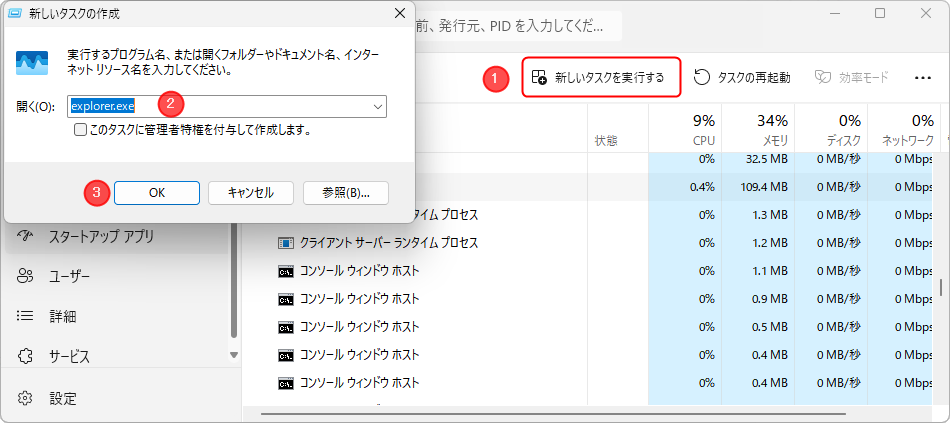This screenshot has width=950, height=423.
Task: Click the console icon in the 0.5 MB row
Action: (285, 327)
